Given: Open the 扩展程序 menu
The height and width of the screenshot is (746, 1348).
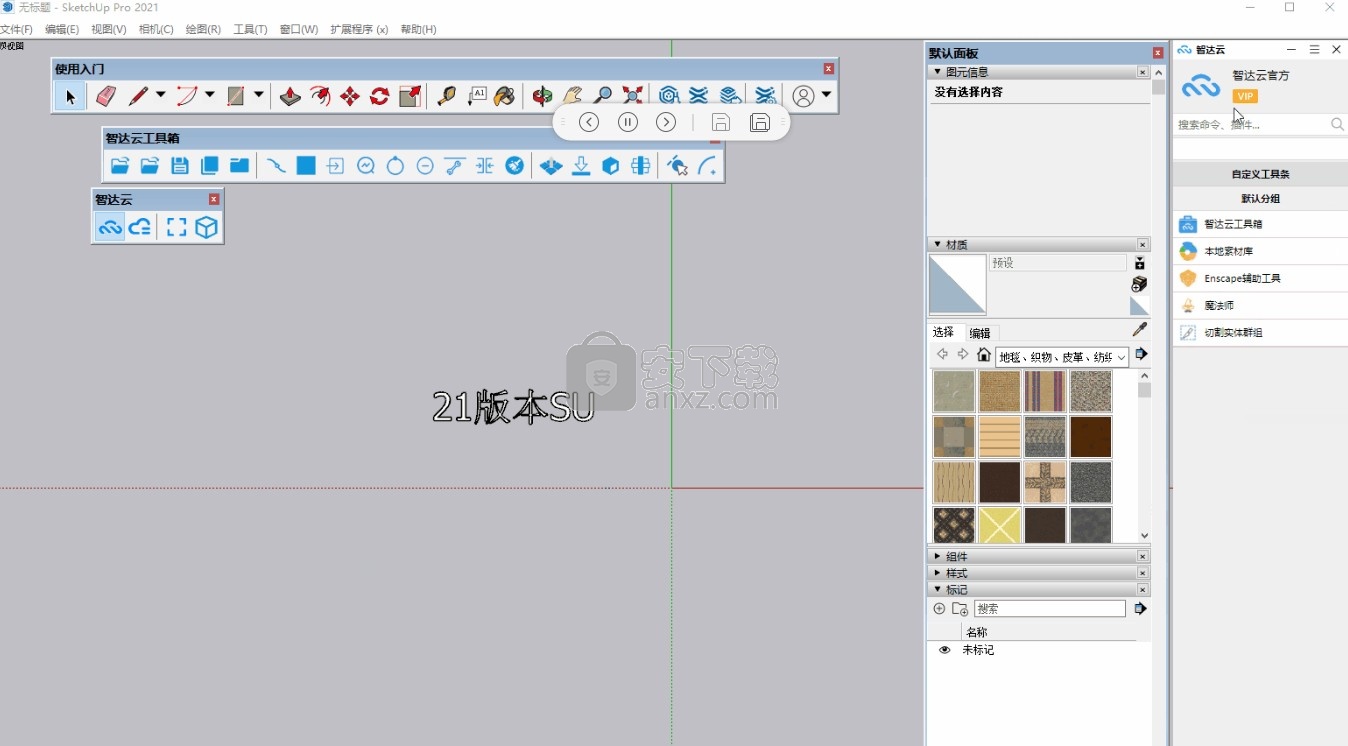Looking at the screenshot, I should tap(359, 29).
